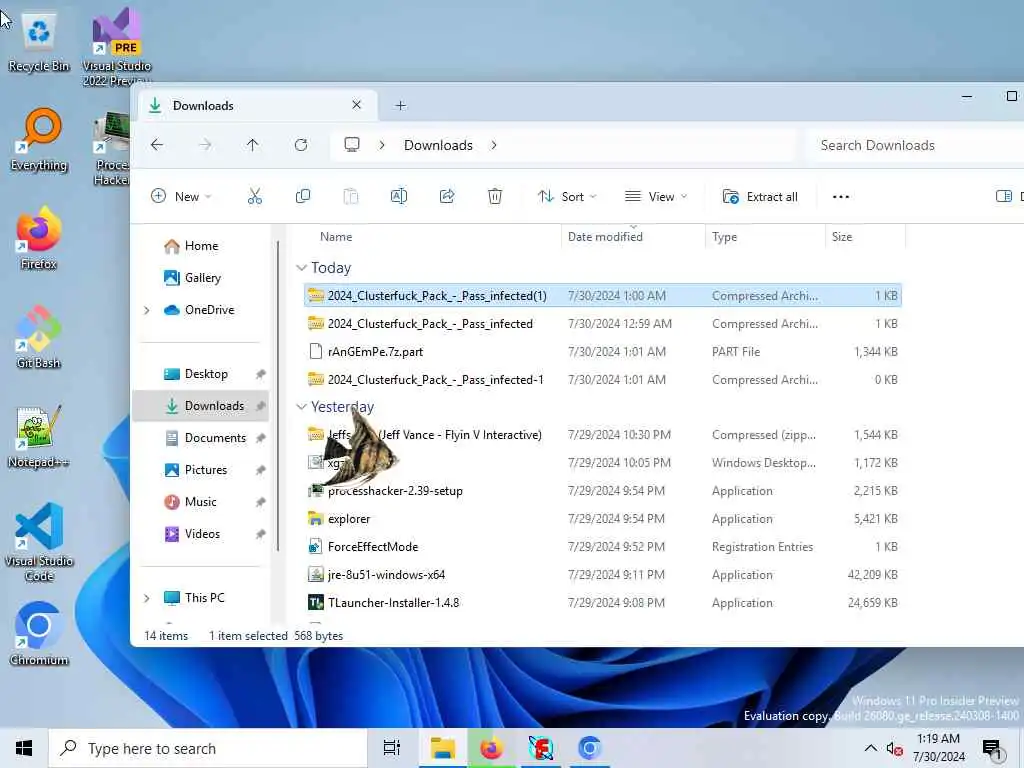The image size is (1024, 768).
Task: Select file rAnGEmPe.7z.part
Action: point(603,351)
